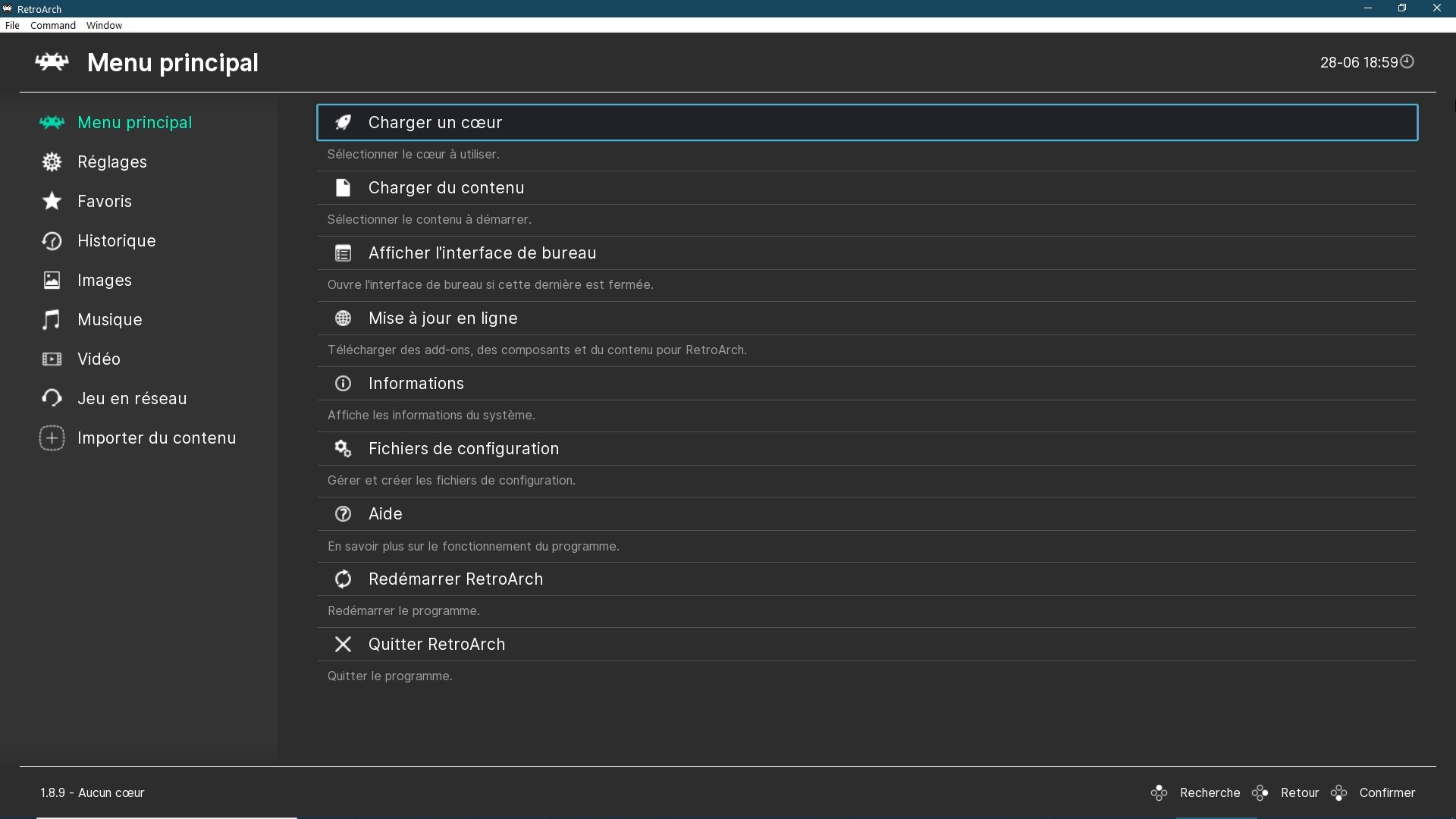Open Historique via its clock icon
This screenshot has height=819, width=1456.
pos(51,240)
